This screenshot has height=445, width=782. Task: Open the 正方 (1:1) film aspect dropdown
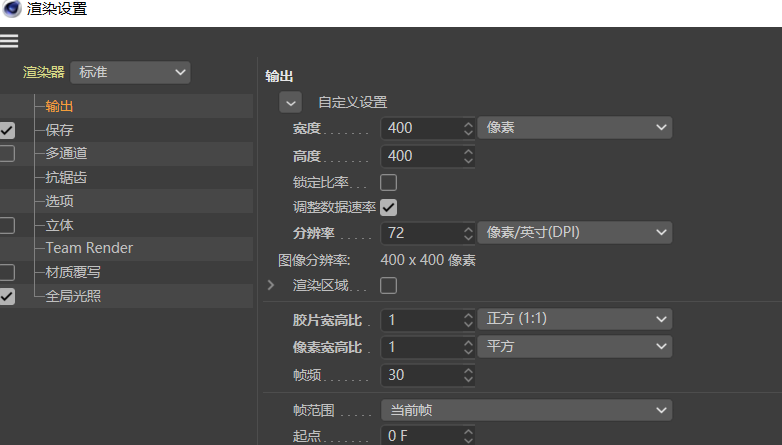[574, 319]
